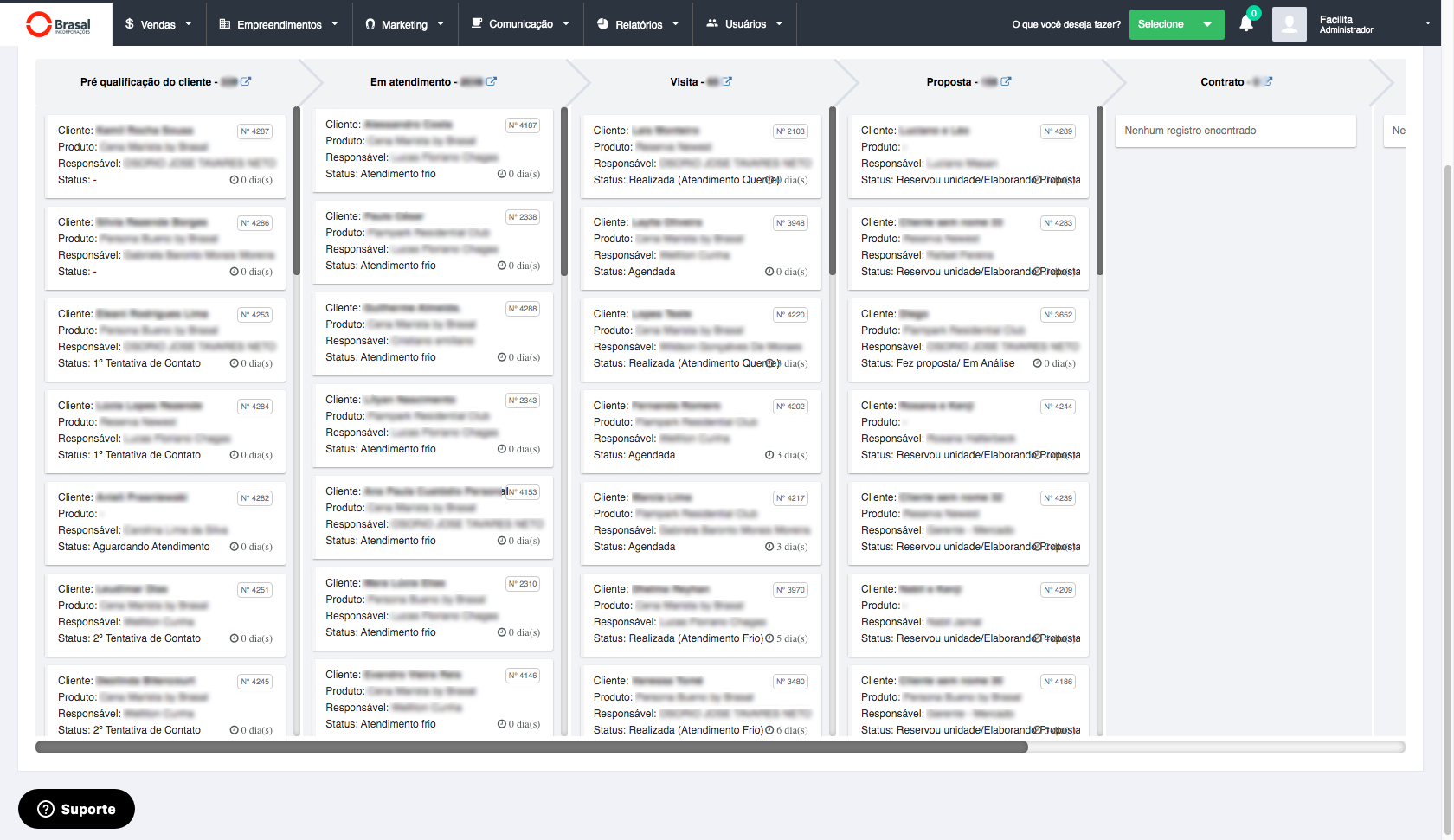Open external link icon beside Em atendimento
1454x840 pixels.
click(492, 81)
